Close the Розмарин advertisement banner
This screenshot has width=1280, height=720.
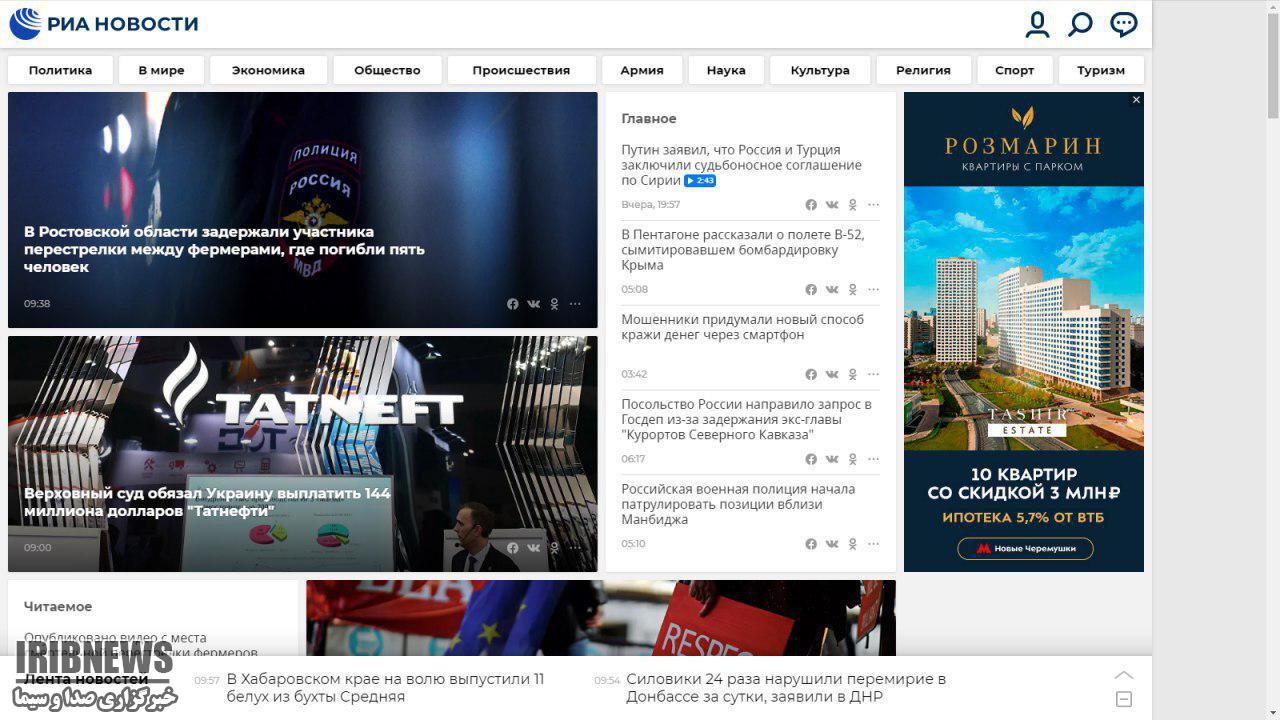coord(1136,100)
